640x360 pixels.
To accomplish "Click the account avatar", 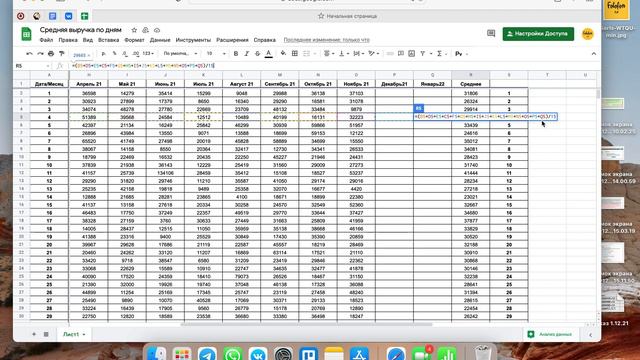I will pyautogui.click(x=588, y=34).
